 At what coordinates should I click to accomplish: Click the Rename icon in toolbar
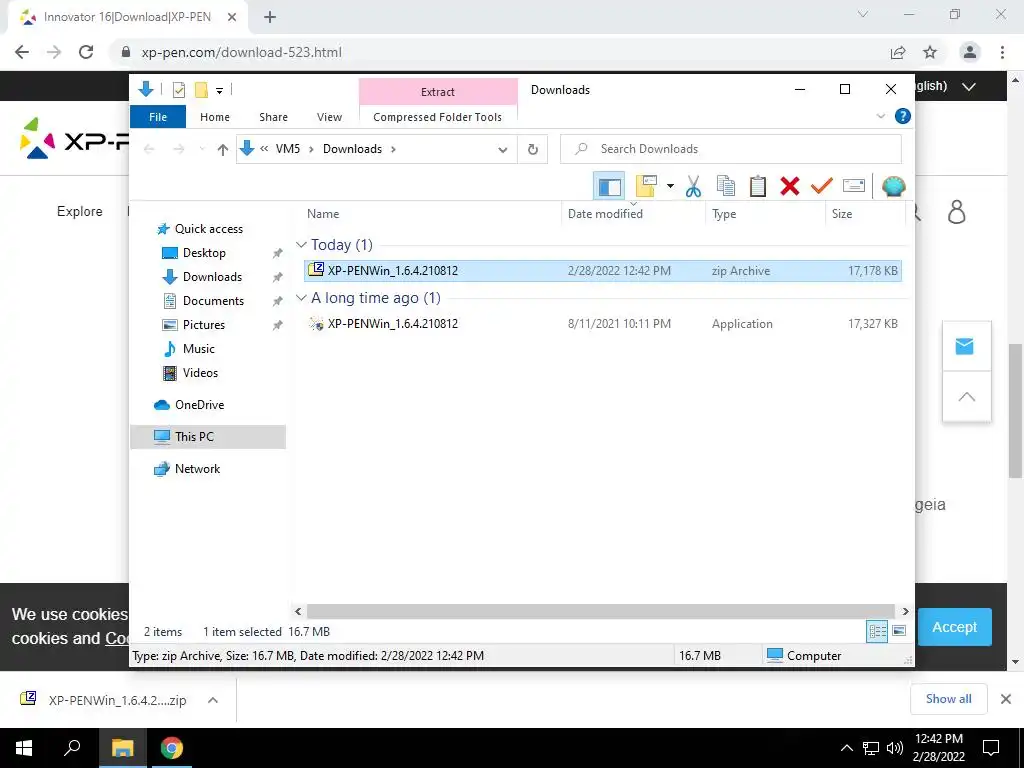(x=854, y=186)
